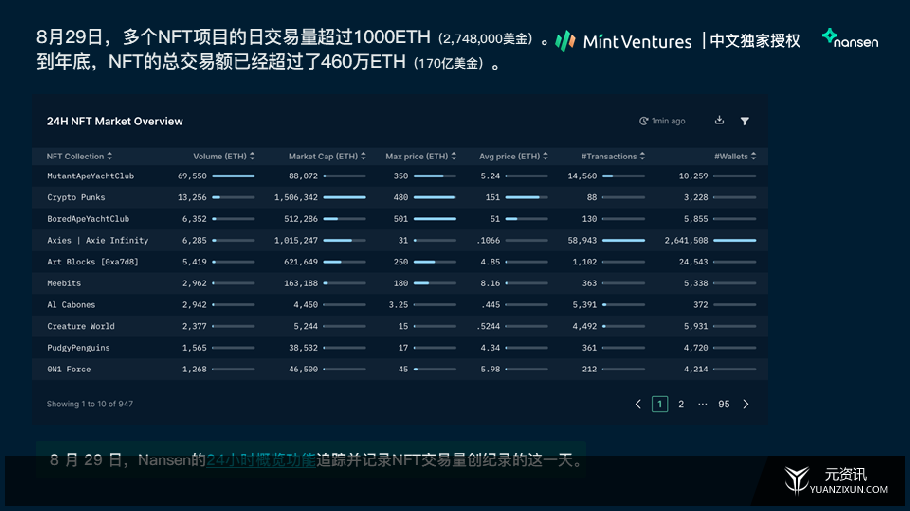Sort by Avg price (ETH) column
The width and height of the screenshot is (910, 511).
click(514, 156)
